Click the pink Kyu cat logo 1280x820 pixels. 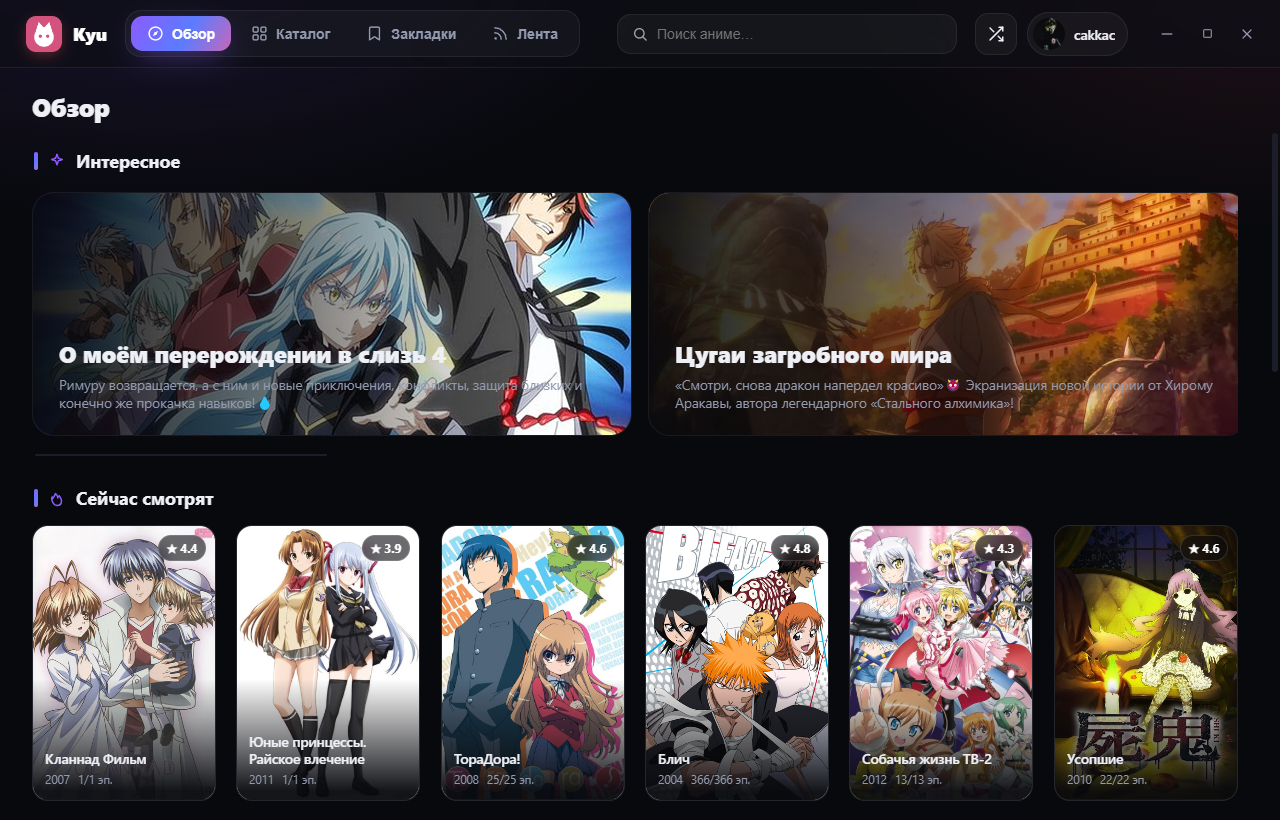(x=44, y=34)
